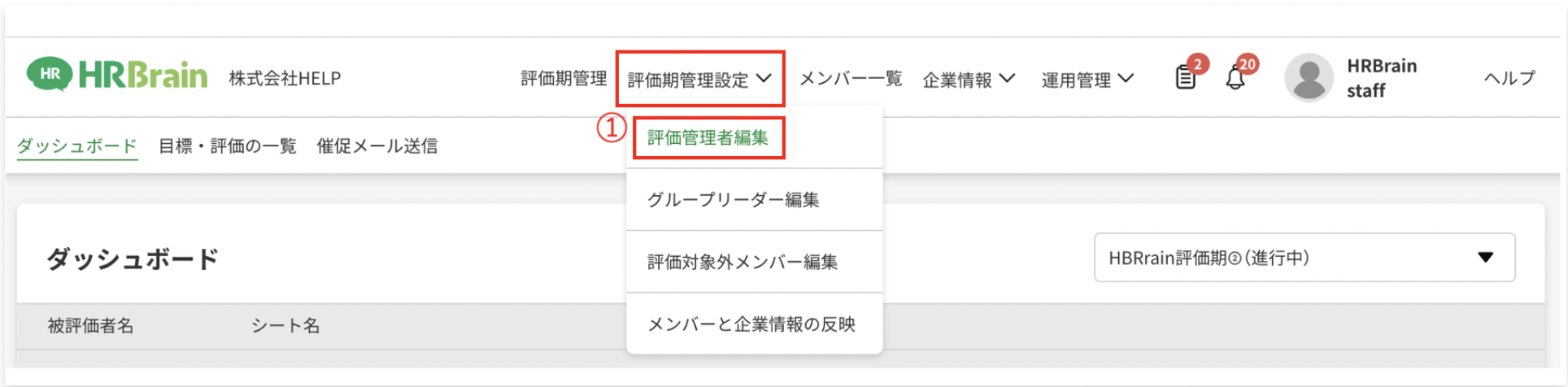The image size is (1568, 387).
Task: Open the HBRrain評価期② period selector
Action: (x=1304, y=258)
